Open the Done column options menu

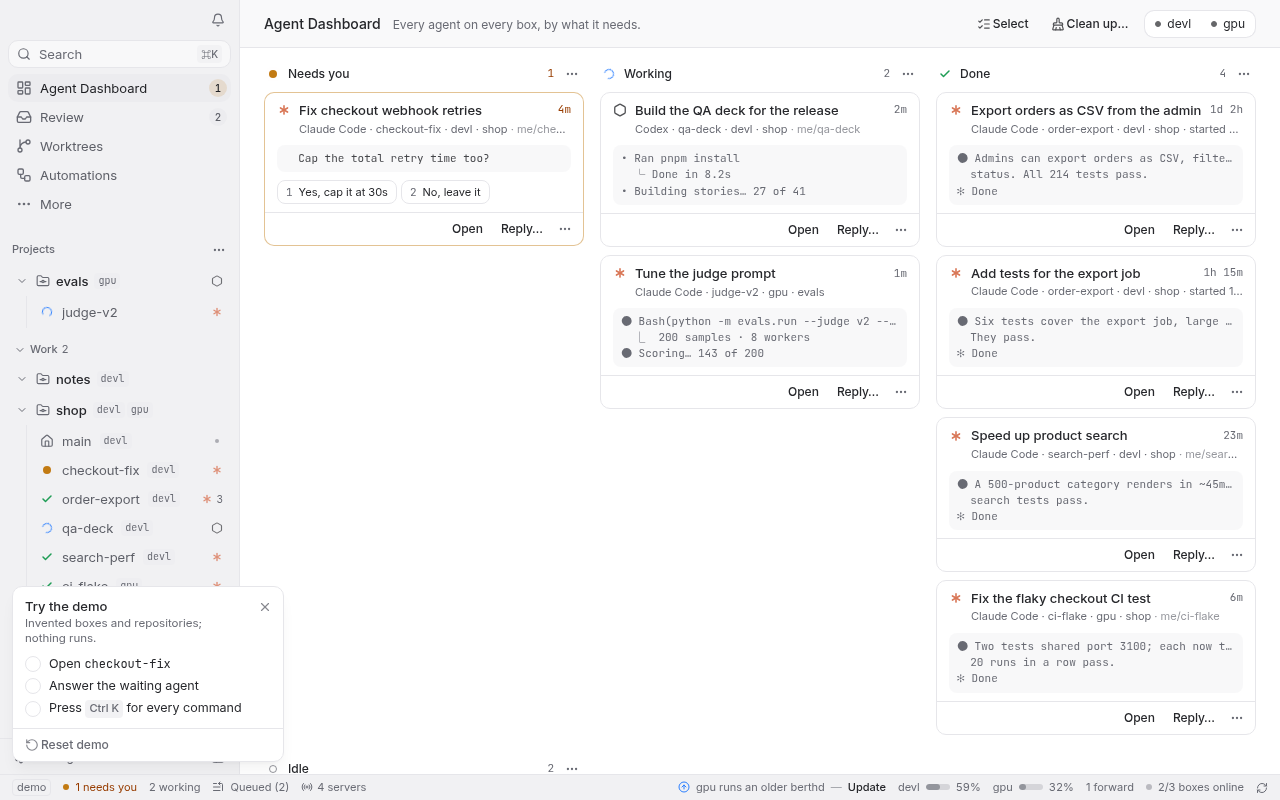click(x=1244, y=73)
